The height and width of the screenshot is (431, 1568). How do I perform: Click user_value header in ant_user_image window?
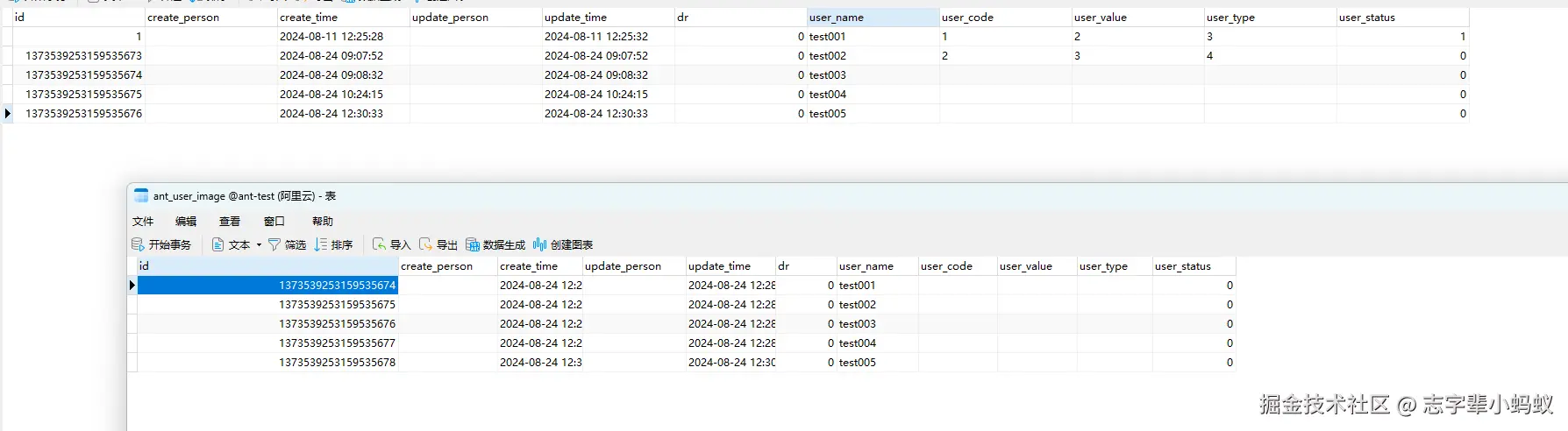pos(1037,266)
